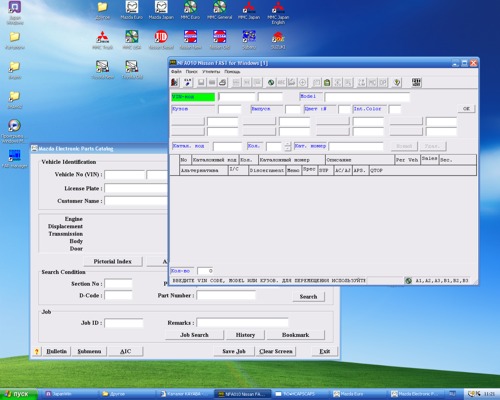This screenshot has width=500, height=400.
Task: Open the Nissan New desktop shortcut
Action: [x=190, y=40]
